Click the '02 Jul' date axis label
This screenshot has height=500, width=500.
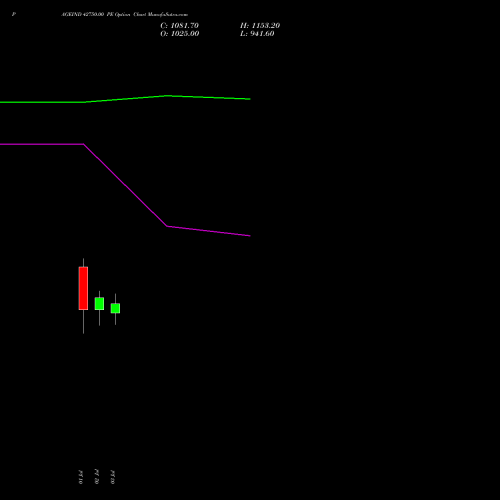click(97, 477)
